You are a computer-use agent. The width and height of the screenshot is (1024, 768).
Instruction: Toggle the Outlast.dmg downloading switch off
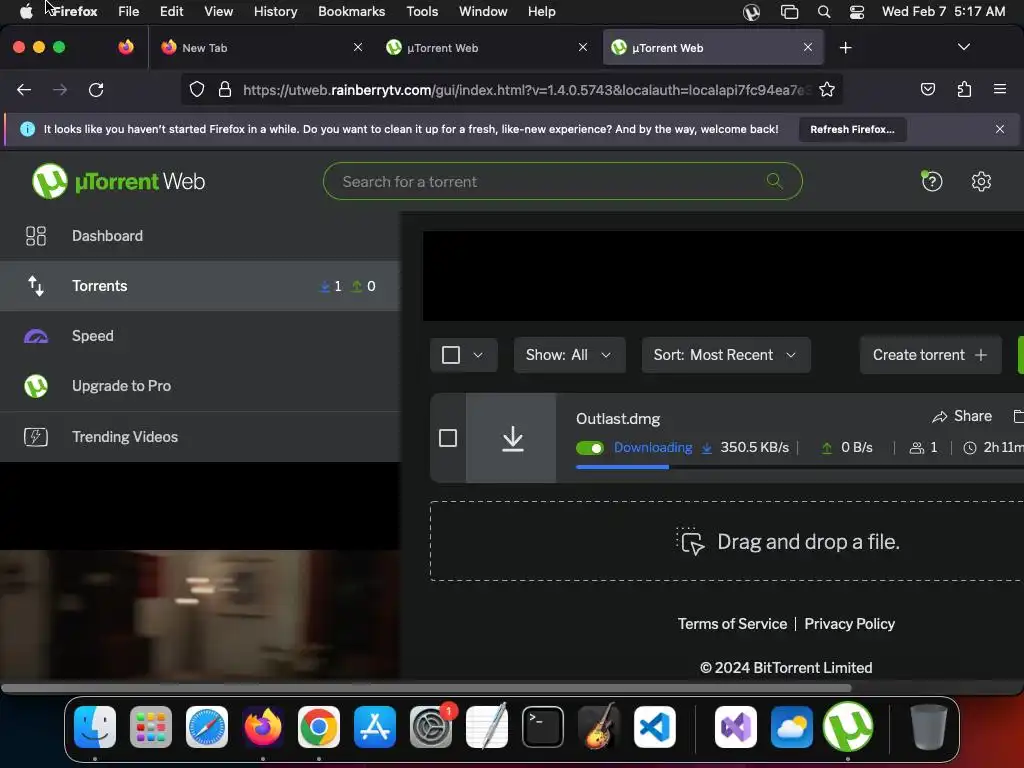pyautogui.click(x=590, y=448)
